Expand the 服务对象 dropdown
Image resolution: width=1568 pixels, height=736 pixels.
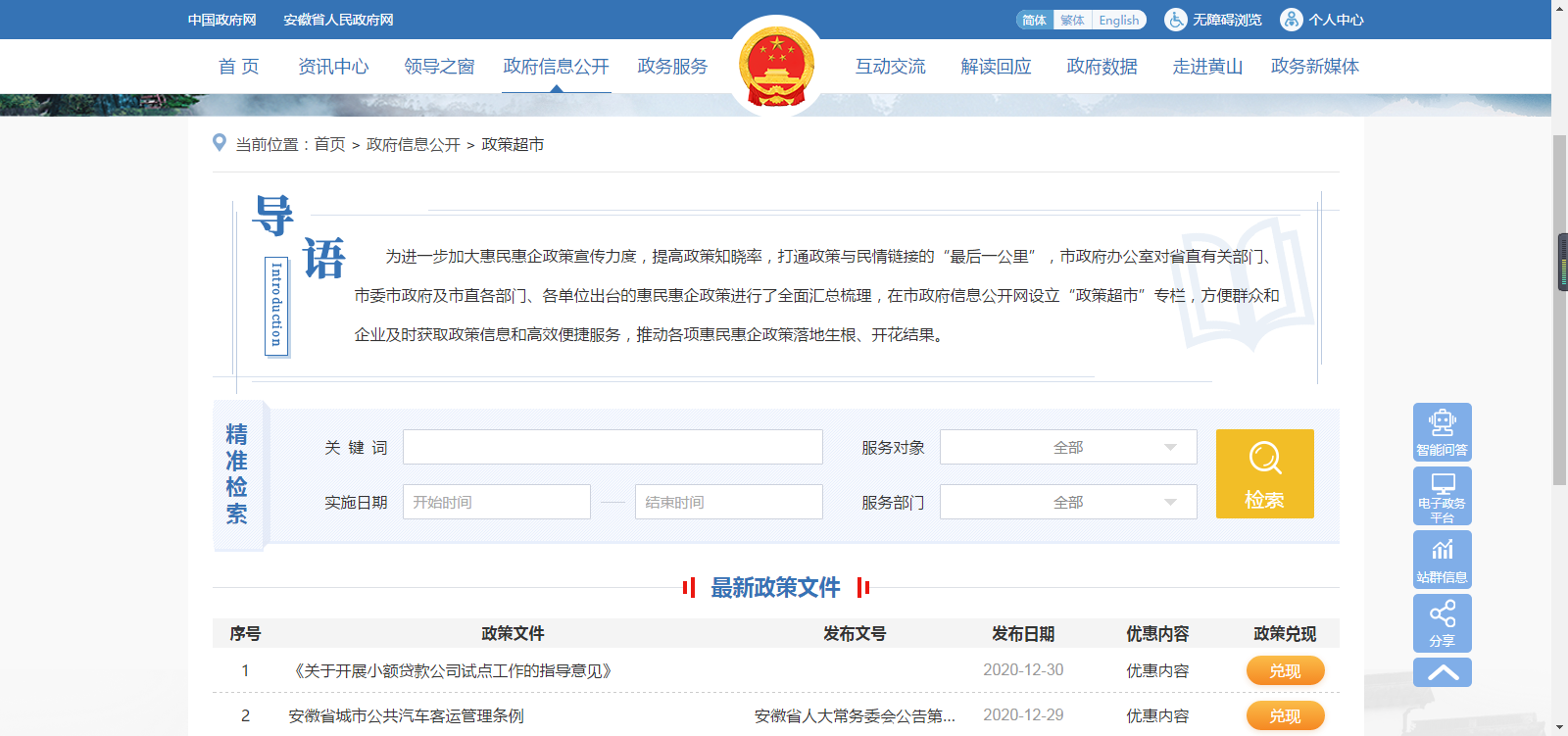coord(1068,447)
